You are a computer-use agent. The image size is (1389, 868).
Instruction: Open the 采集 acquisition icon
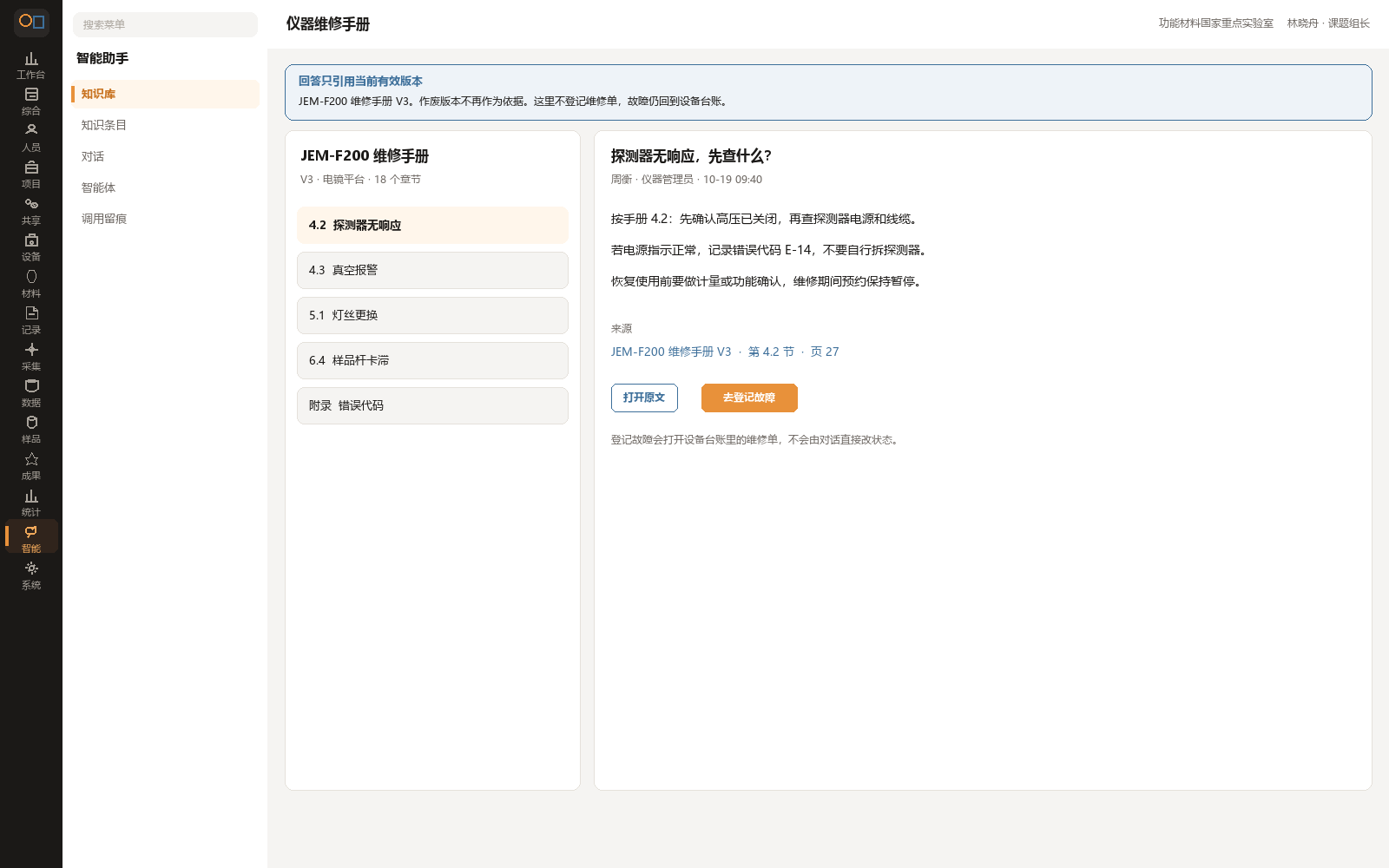(31, 357)
